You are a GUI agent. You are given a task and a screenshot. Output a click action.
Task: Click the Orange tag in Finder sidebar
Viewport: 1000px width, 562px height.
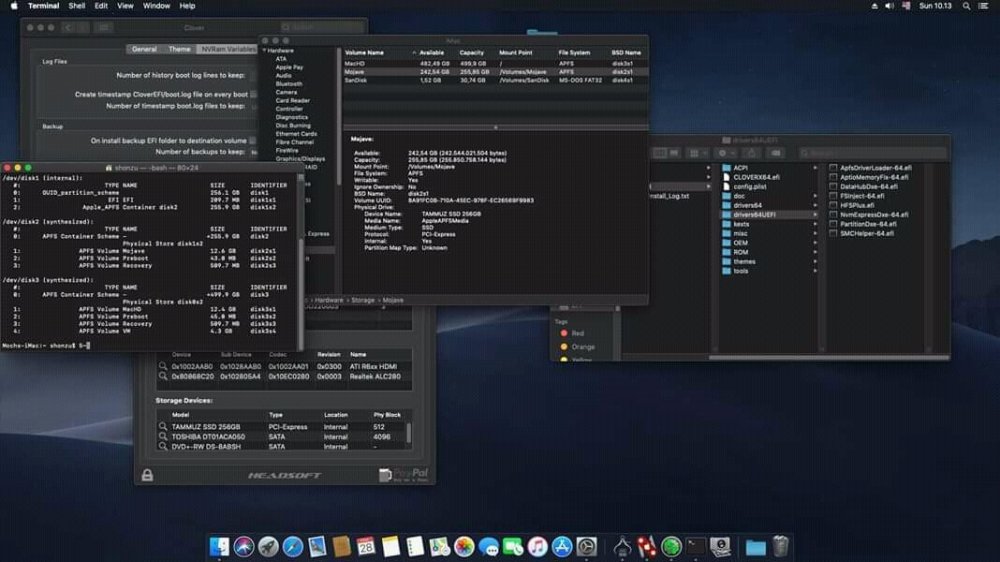point(577,347)
